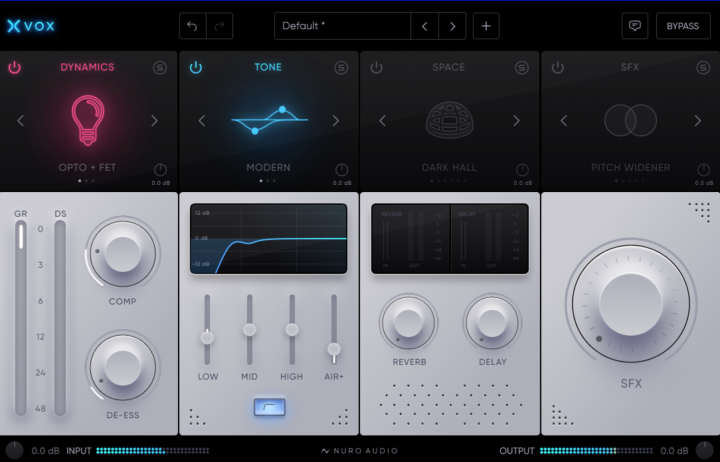Click the TONE module title
The height and width of the screenshot is (462, 720).
268,67
